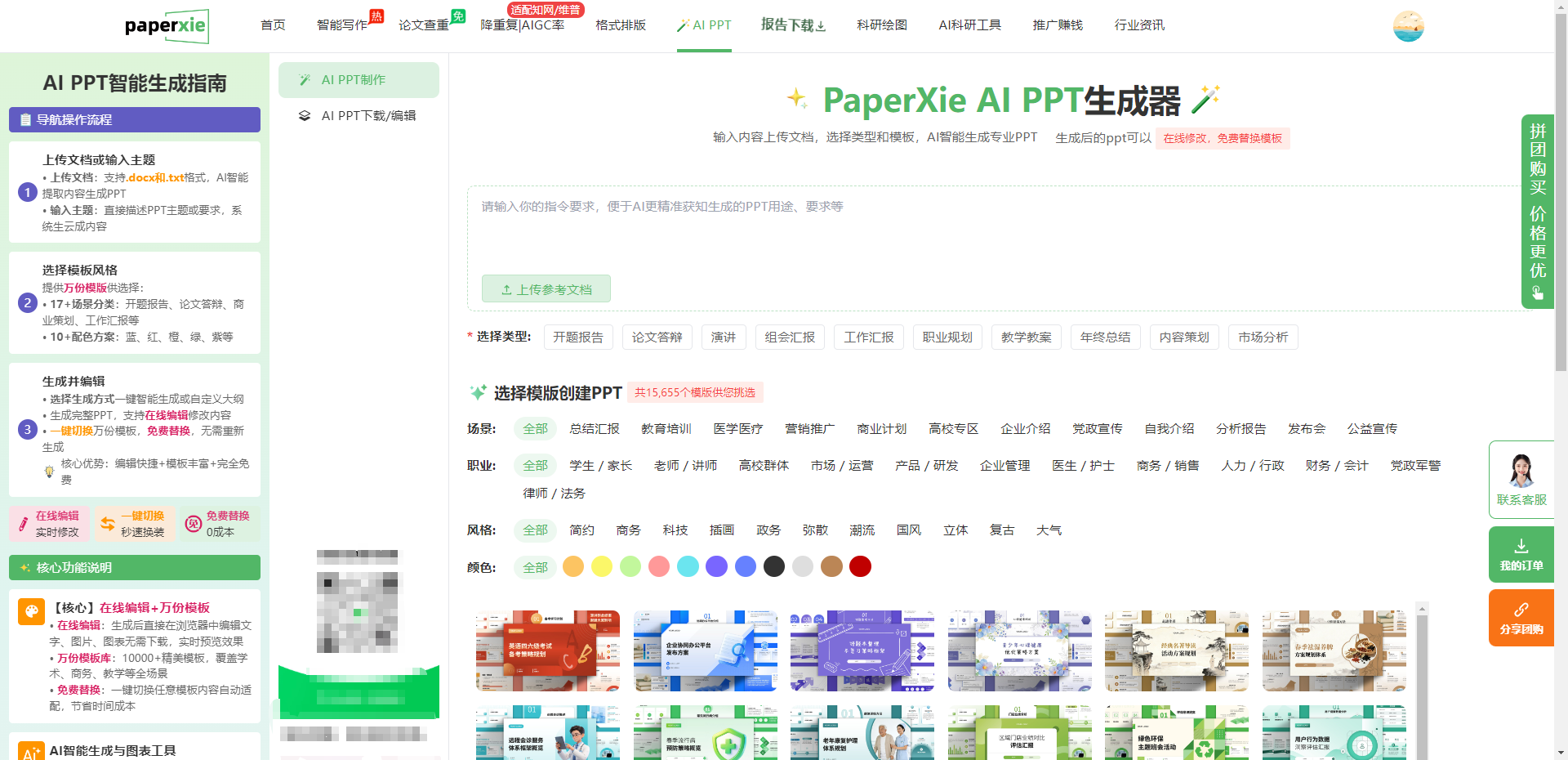The width and height of the screenshot is (1568, 760).
Task: Open 分享回购 link icon button
Action: [x=1521, y=610]
